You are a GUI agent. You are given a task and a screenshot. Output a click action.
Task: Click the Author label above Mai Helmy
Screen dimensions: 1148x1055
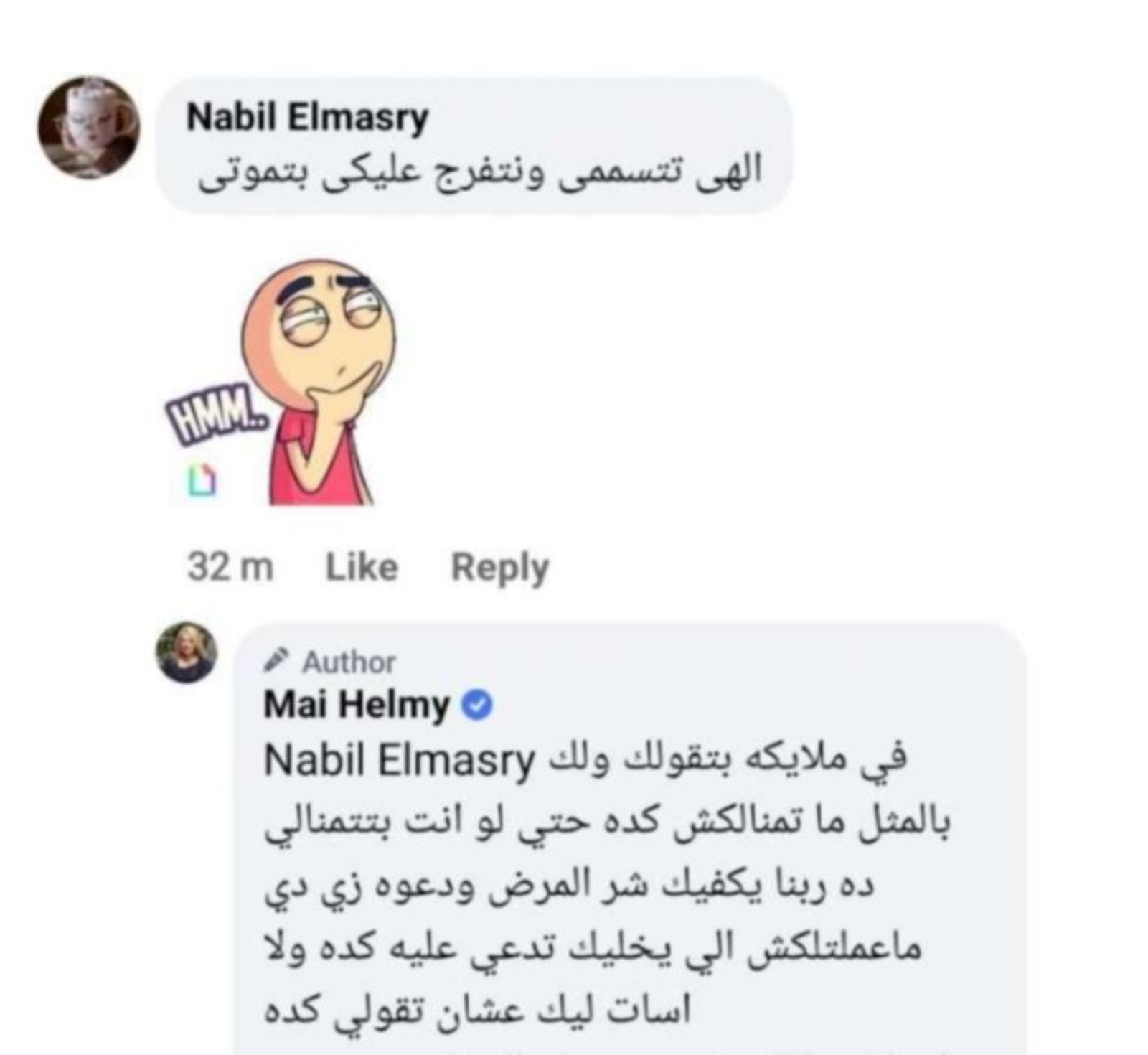[349, 662]
